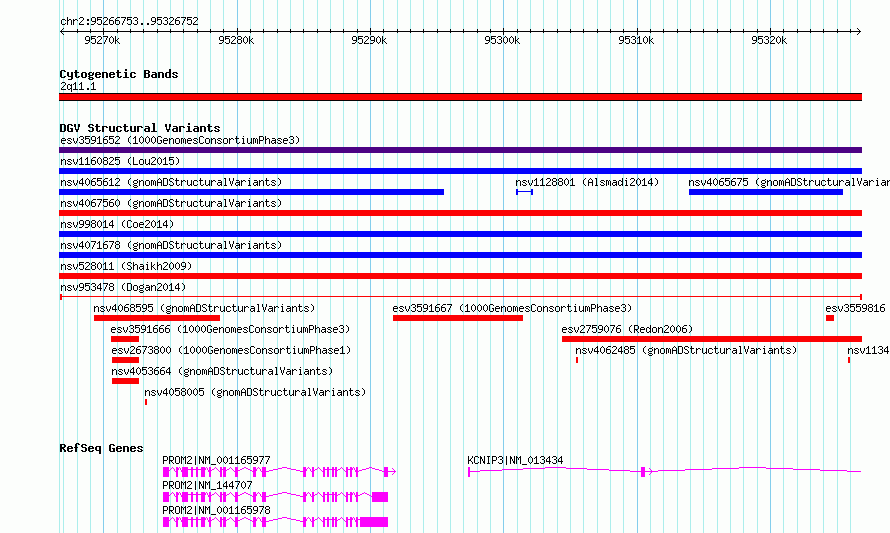Click nsv998014 (Coe2014) label
The width and height of the screenshot is (890, 533).
[x=117, y=224]
